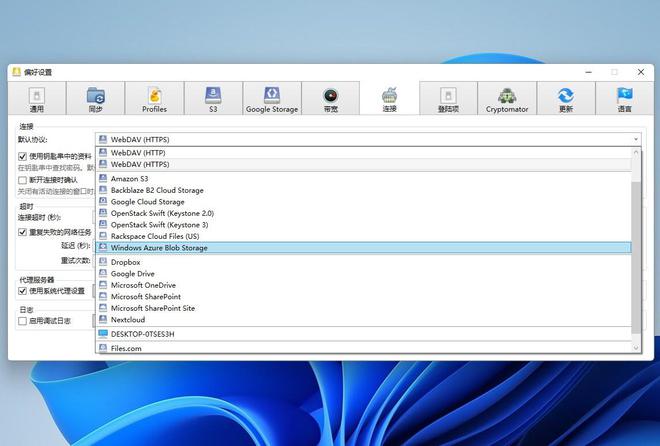Image resolution: width=660 pixels, height=446 pixels.
Task: Click the drive icon beside Dropbox
Action: coord(103,262)
